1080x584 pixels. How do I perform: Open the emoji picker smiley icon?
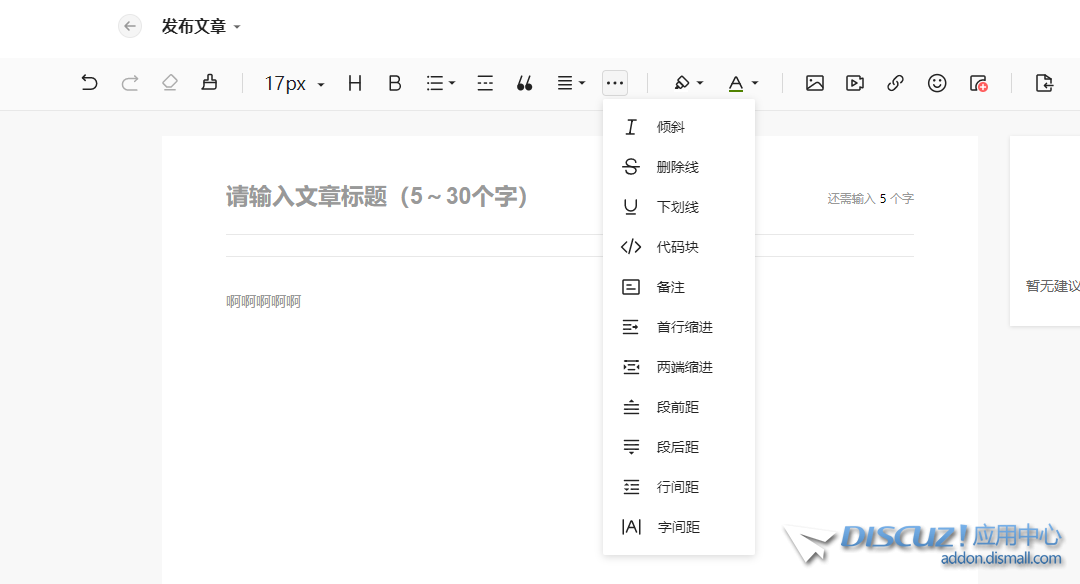937,84
